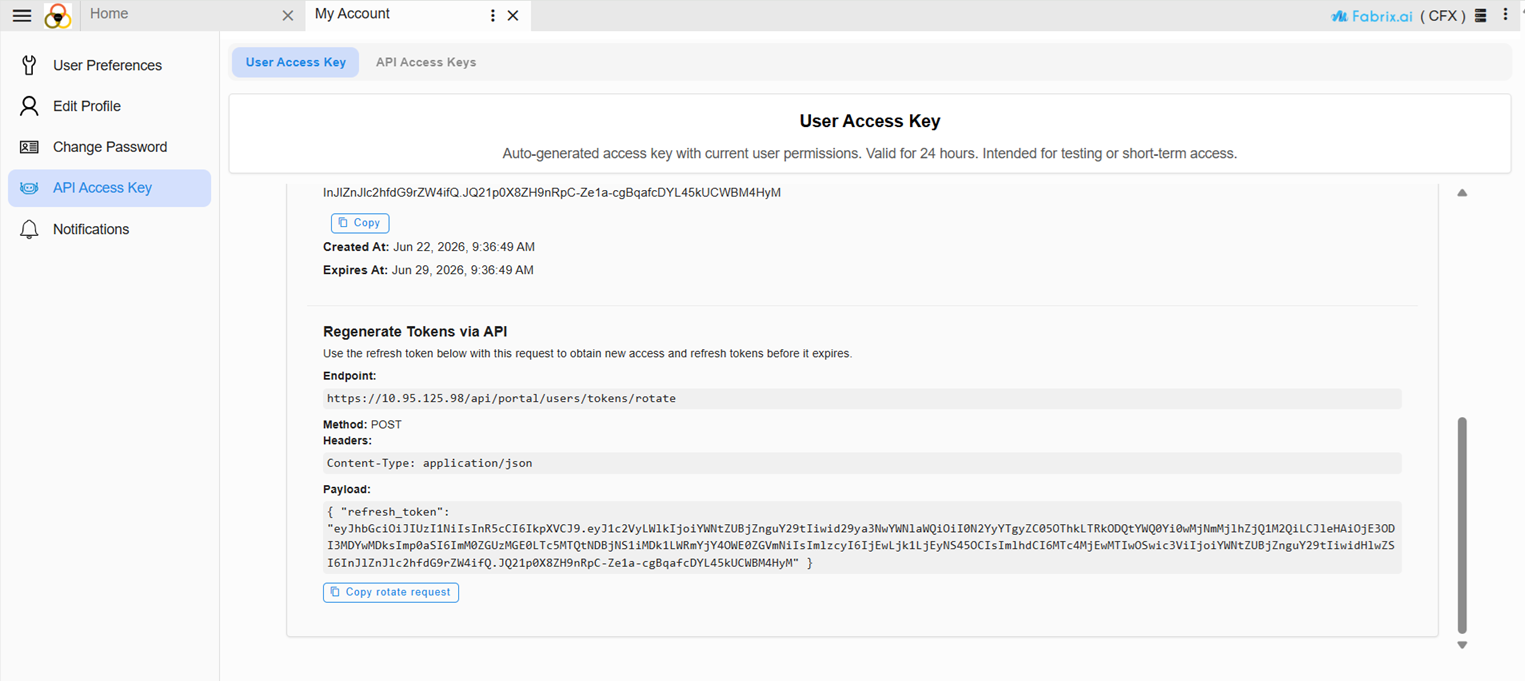This screenshot has width=1525, height=681.
Task: Click the Change Password card icon
Action: click(x=29, y=147)
